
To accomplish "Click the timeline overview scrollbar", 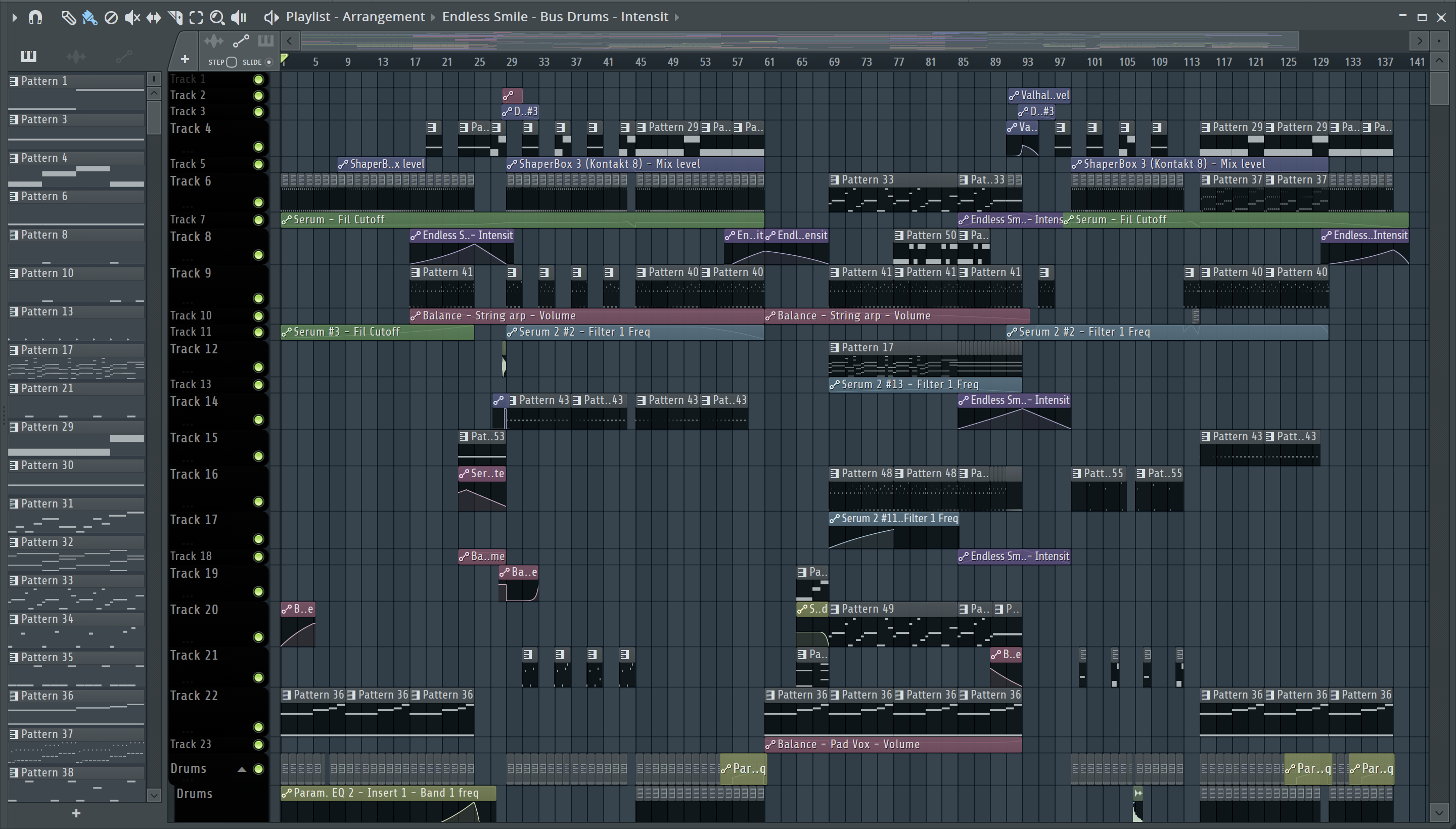I will pos(799,41).
